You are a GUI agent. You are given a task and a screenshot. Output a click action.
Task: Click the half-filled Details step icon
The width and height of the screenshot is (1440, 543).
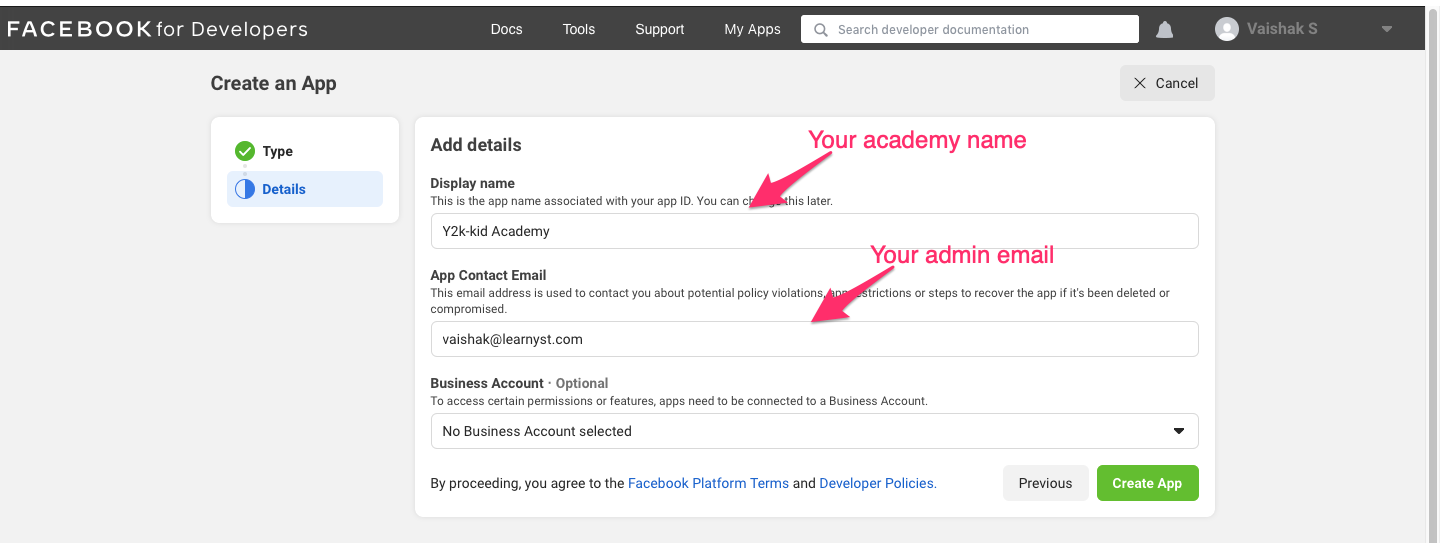[245, 189]
